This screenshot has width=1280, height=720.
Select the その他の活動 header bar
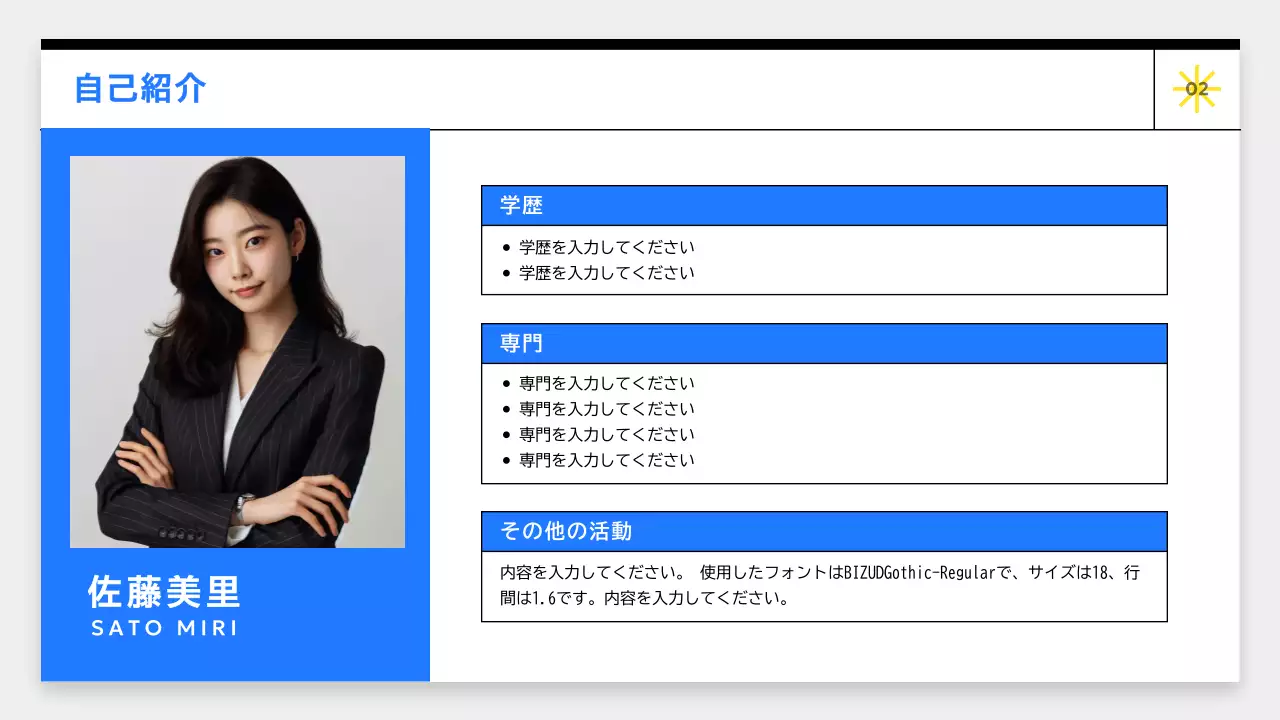(x=824, y=531)
